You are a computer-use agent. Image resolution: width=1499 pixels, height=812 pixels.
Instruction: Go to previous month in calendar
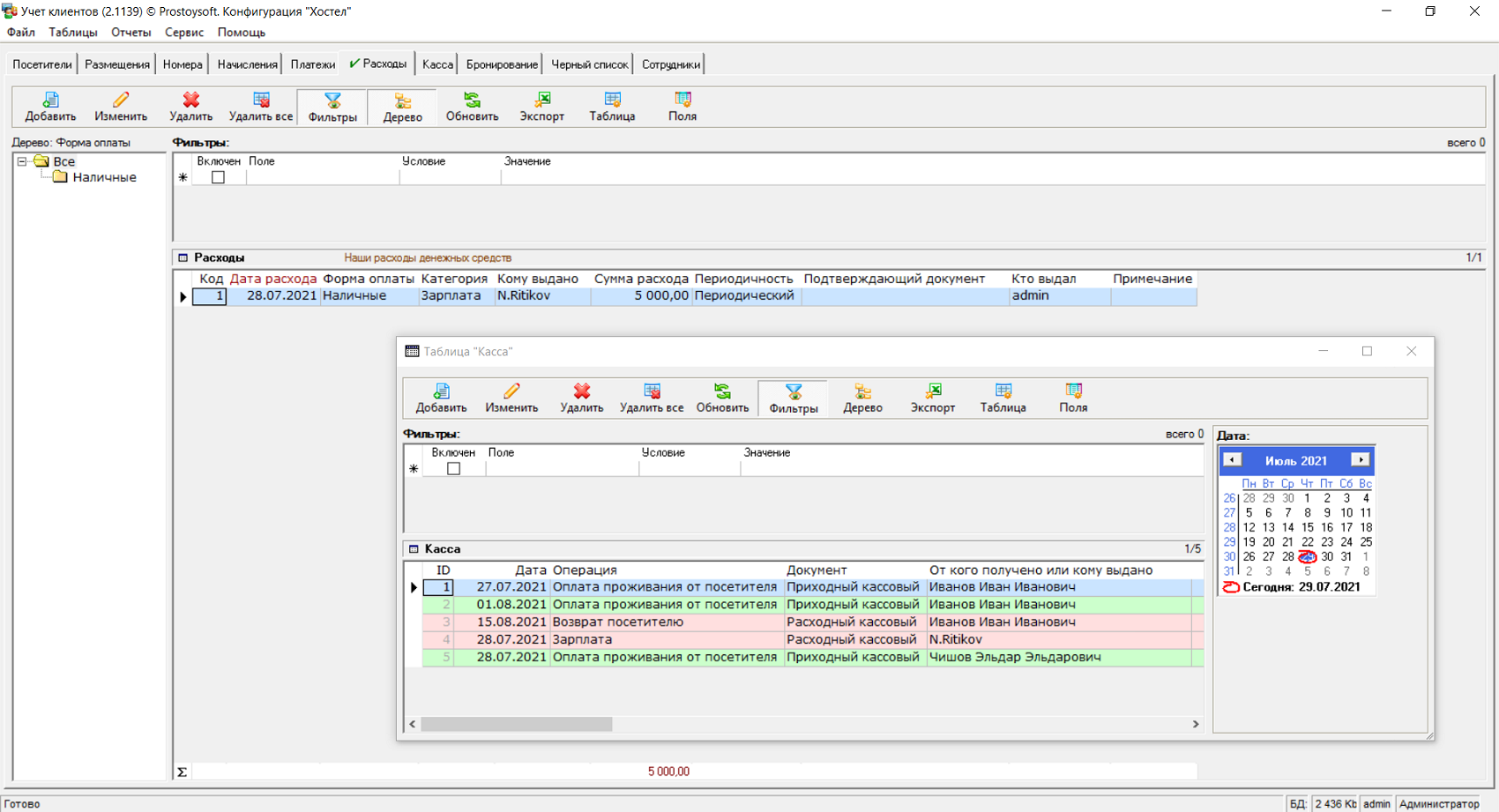(x=1233, y=460)
